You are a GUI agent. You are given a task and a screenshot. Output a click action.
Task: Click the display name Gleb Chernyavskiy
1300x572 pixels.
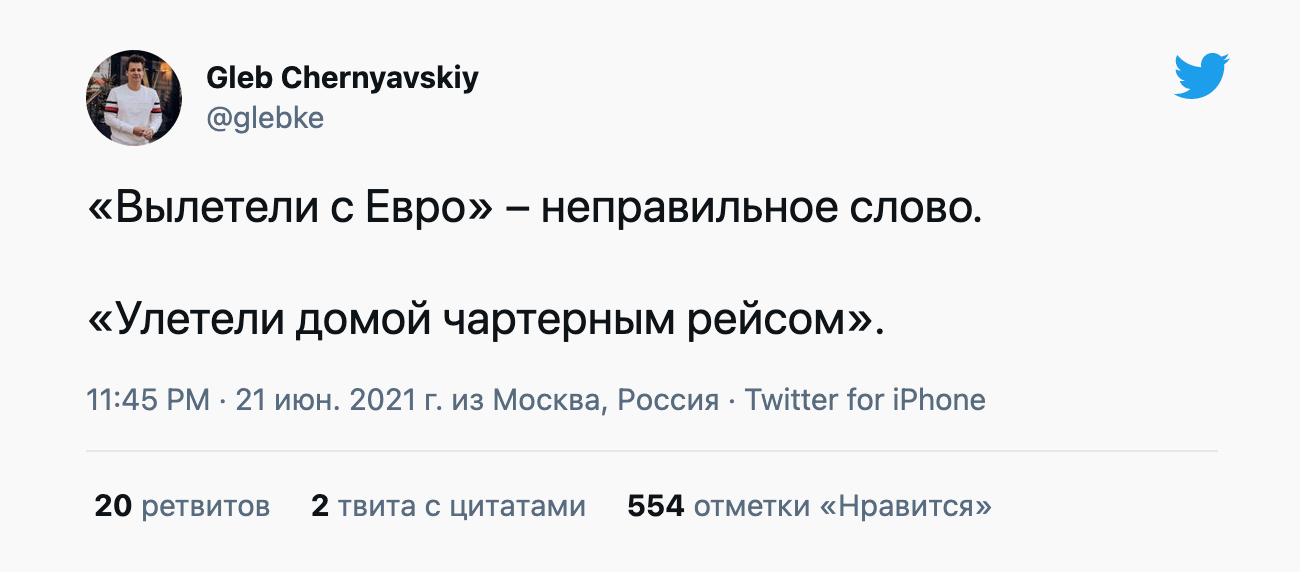[x=342, y=77]
